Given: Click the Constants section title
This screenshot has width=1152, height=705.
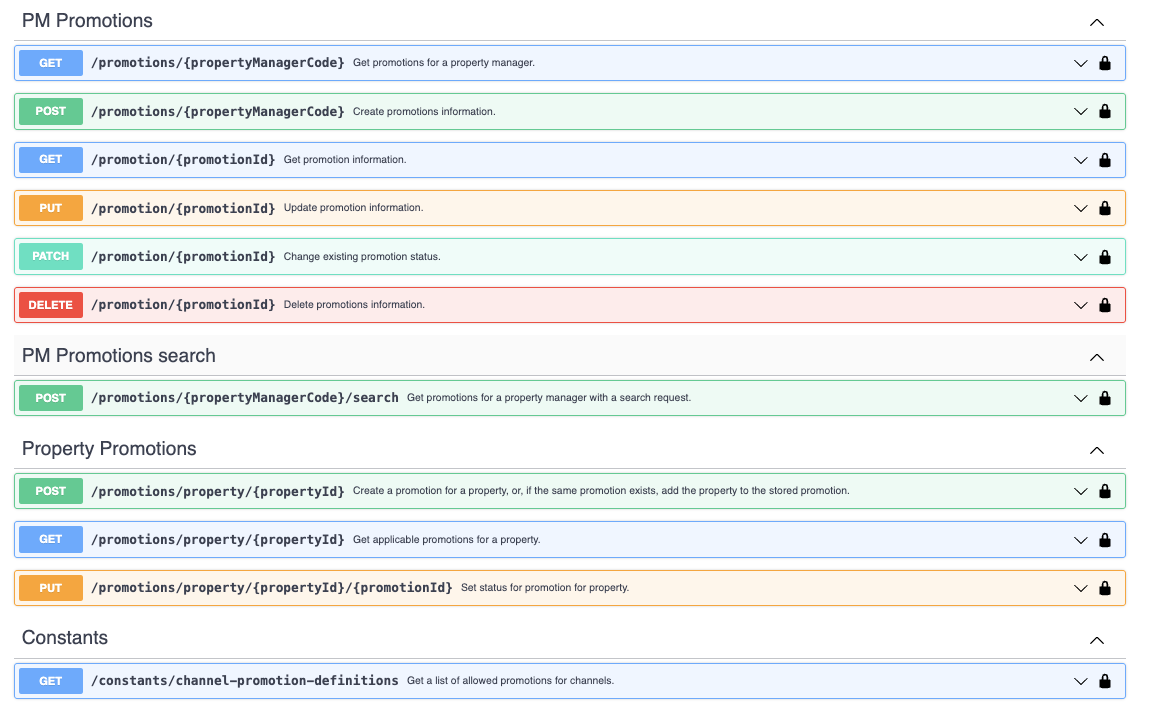Looking at the screenshot, I should click(65, 638).
